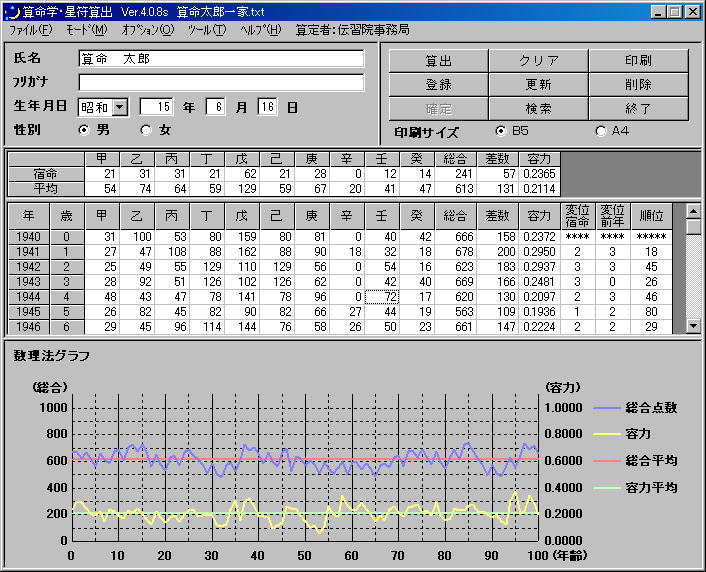Screen dimensions: 706x572
Task: Select the 男 gender radio button
Action: 84,130
